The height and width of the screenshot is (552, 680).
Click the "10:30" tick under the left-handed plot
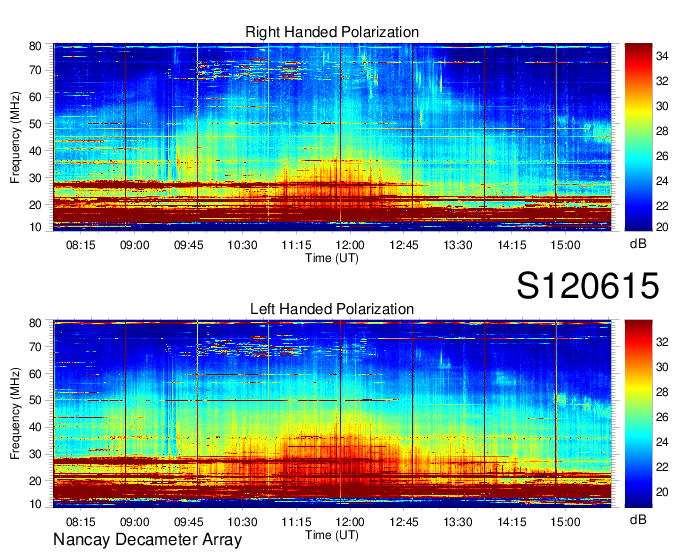coord(242,522)
